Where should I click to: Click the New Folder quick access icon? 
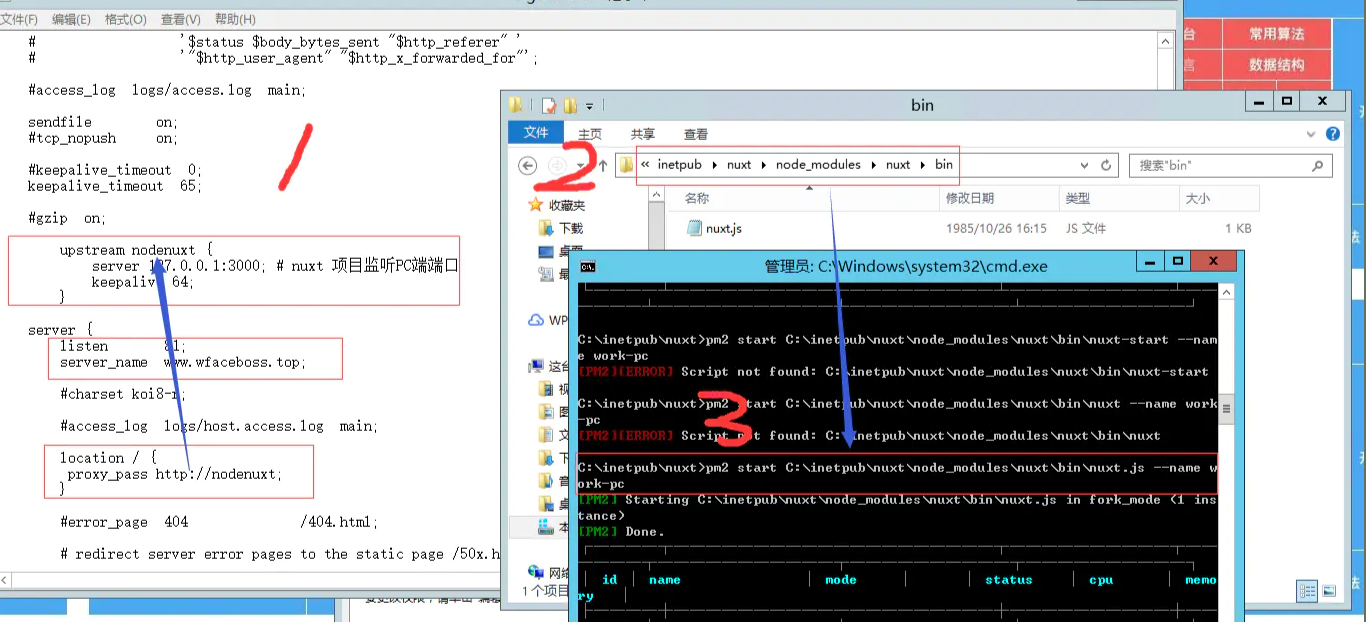[x=570, y=105]
